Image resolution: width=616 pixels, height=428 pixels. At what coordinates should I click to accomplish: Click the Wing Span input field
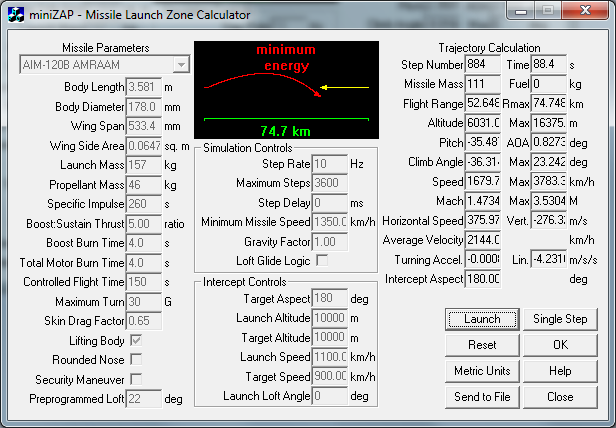pos(144,126)
